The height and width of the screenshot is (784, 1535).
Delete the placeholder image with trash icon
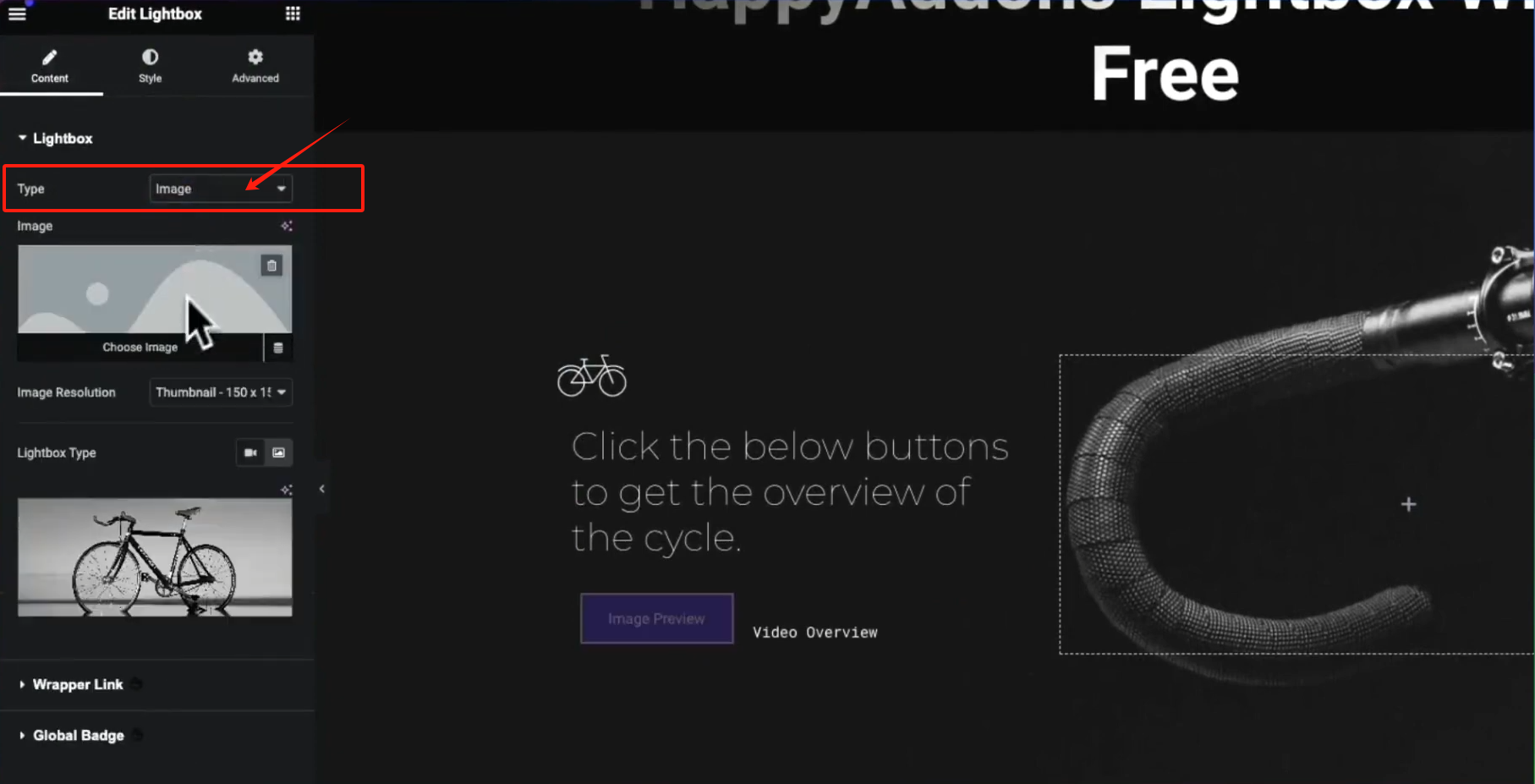[271, 266]
